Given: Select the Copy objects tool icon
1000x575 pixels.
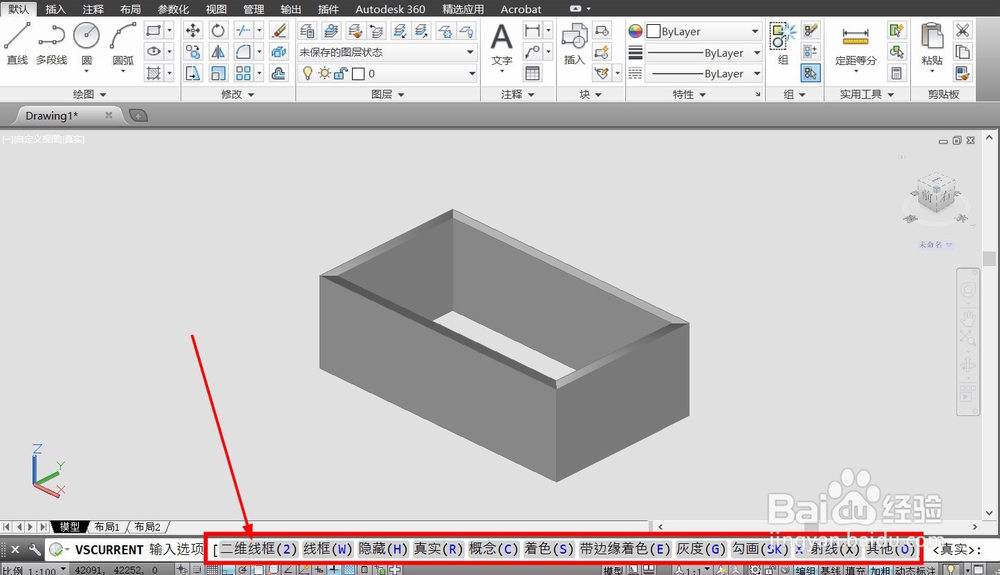Looking at the screenshot, I should tap(193, 52).
